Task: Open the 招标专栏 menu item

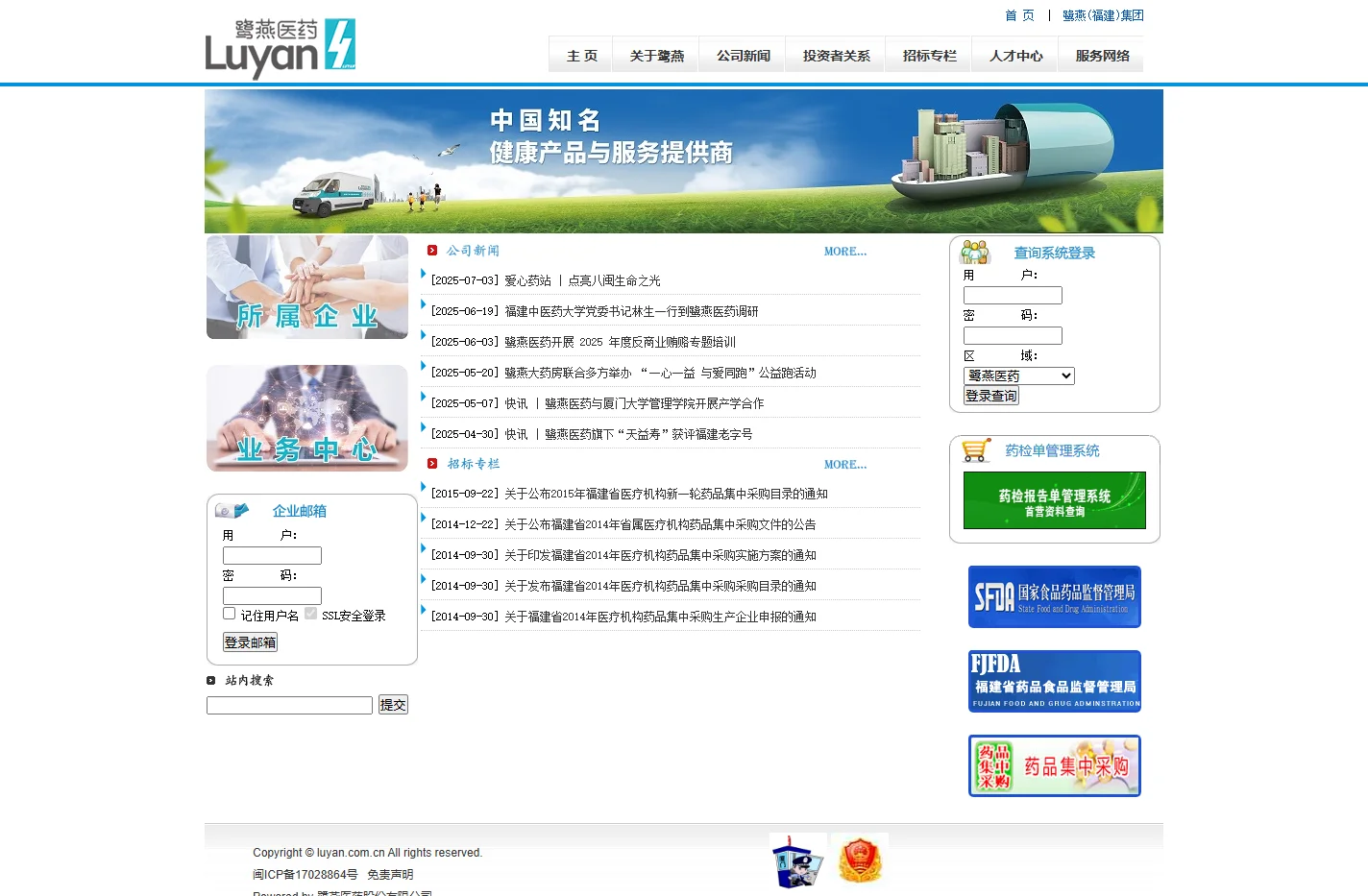Action: click(x=929, y=56)
